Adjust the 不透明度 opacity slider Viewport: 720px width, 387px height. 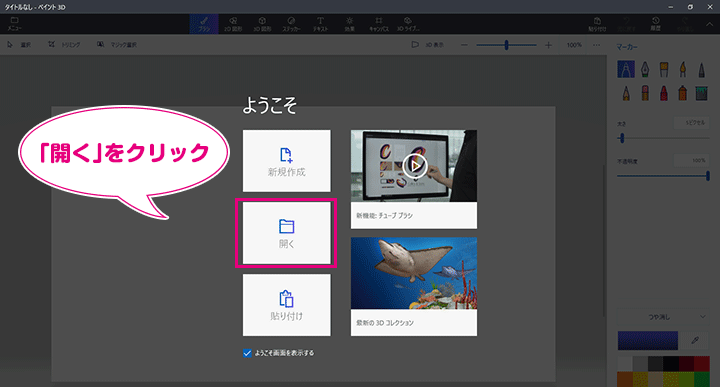[664, 175]
